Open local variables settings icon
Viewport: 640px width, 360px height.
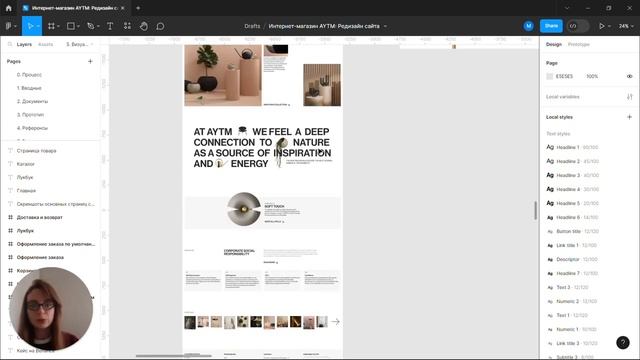pos(629,97)
